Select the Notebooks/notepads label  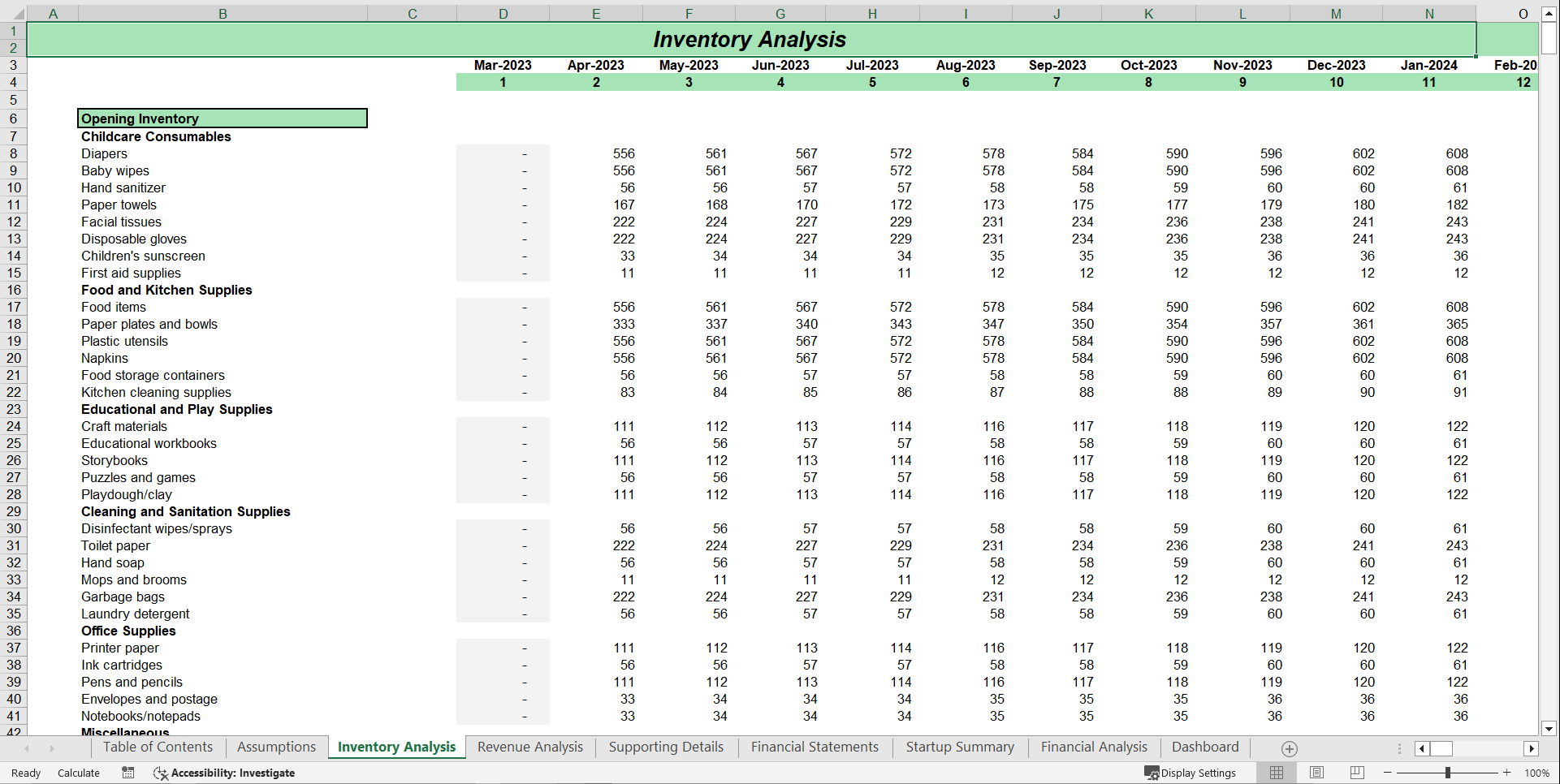(140, 716)
